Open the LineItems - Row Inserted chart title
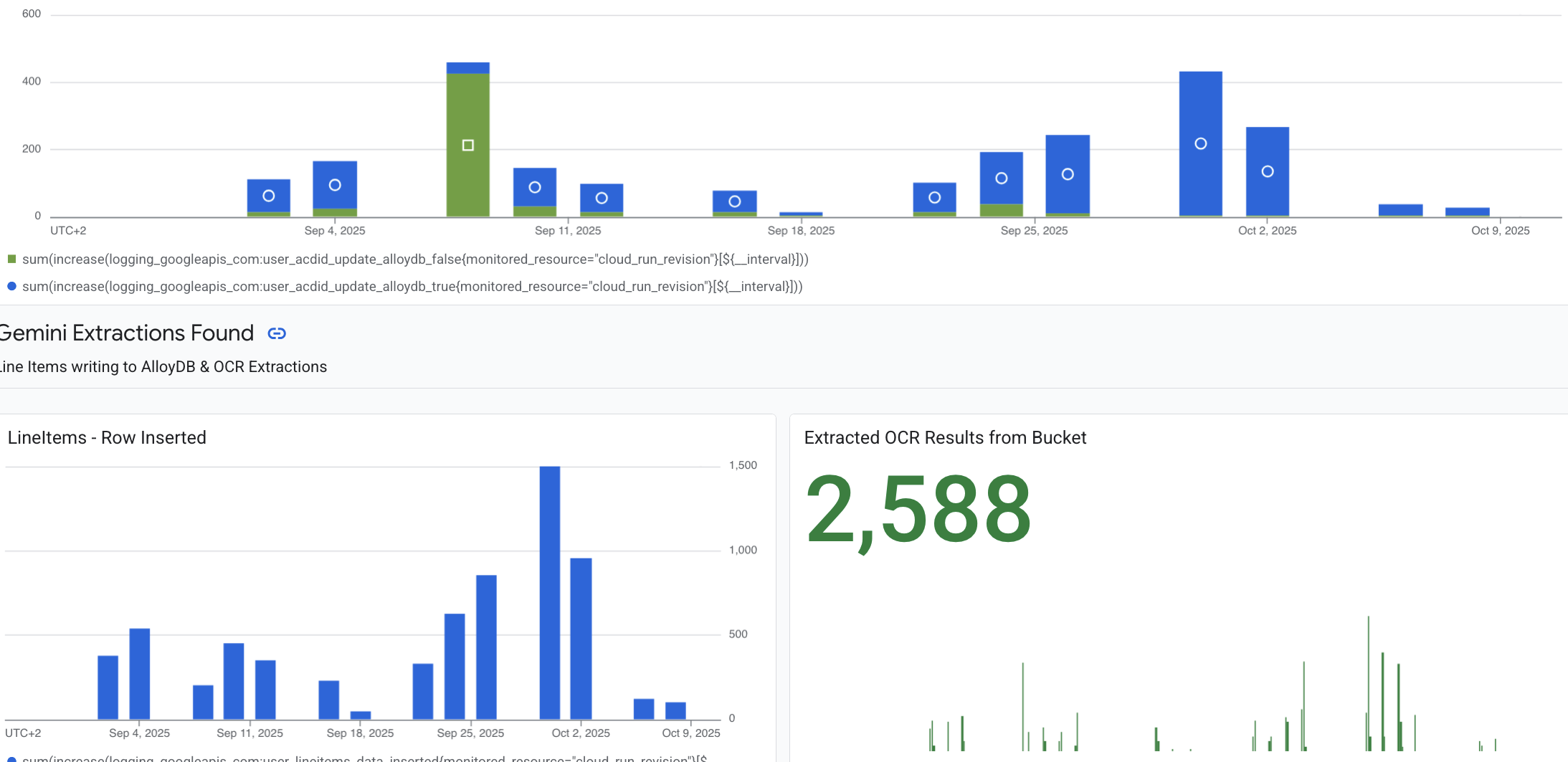The image size is (1568, 762). click(x=107, y=438)
